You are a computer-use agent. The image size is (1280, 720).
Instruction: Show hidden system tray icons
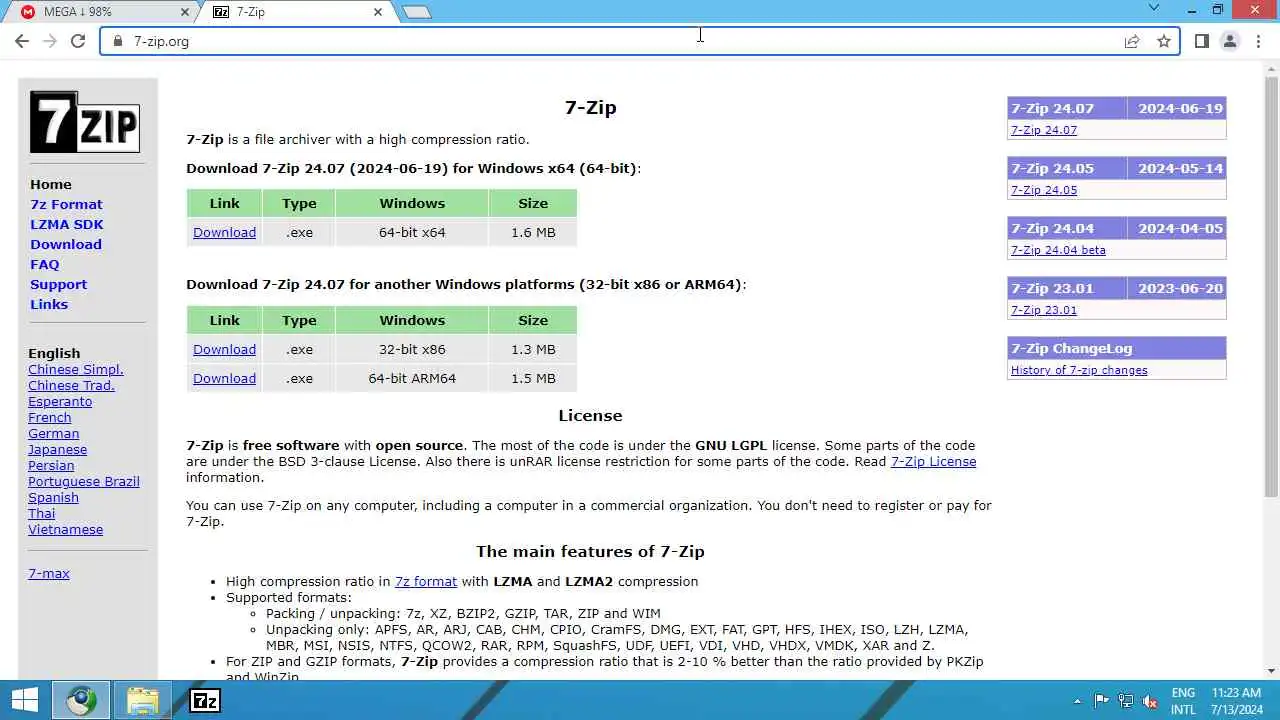point(1077,701)
